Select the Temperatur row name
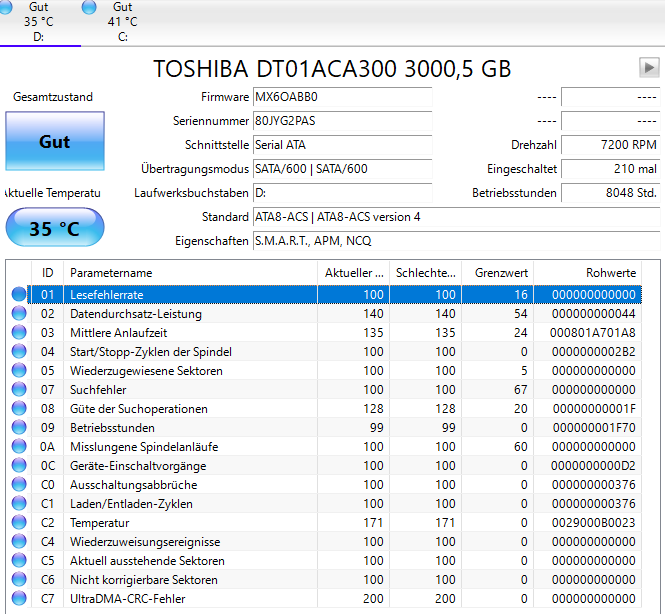The height and width of the screenshot is (614, 665). [99, 523]
